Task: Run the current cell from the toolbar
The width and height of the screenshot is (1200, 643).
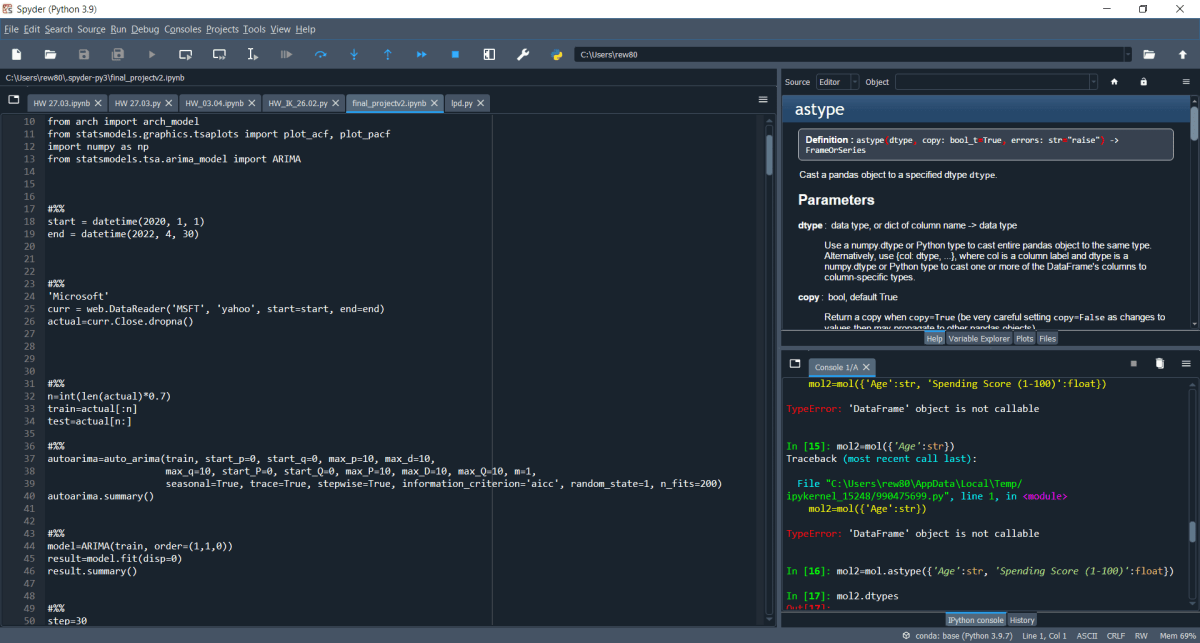Action: tap(185, 54)
